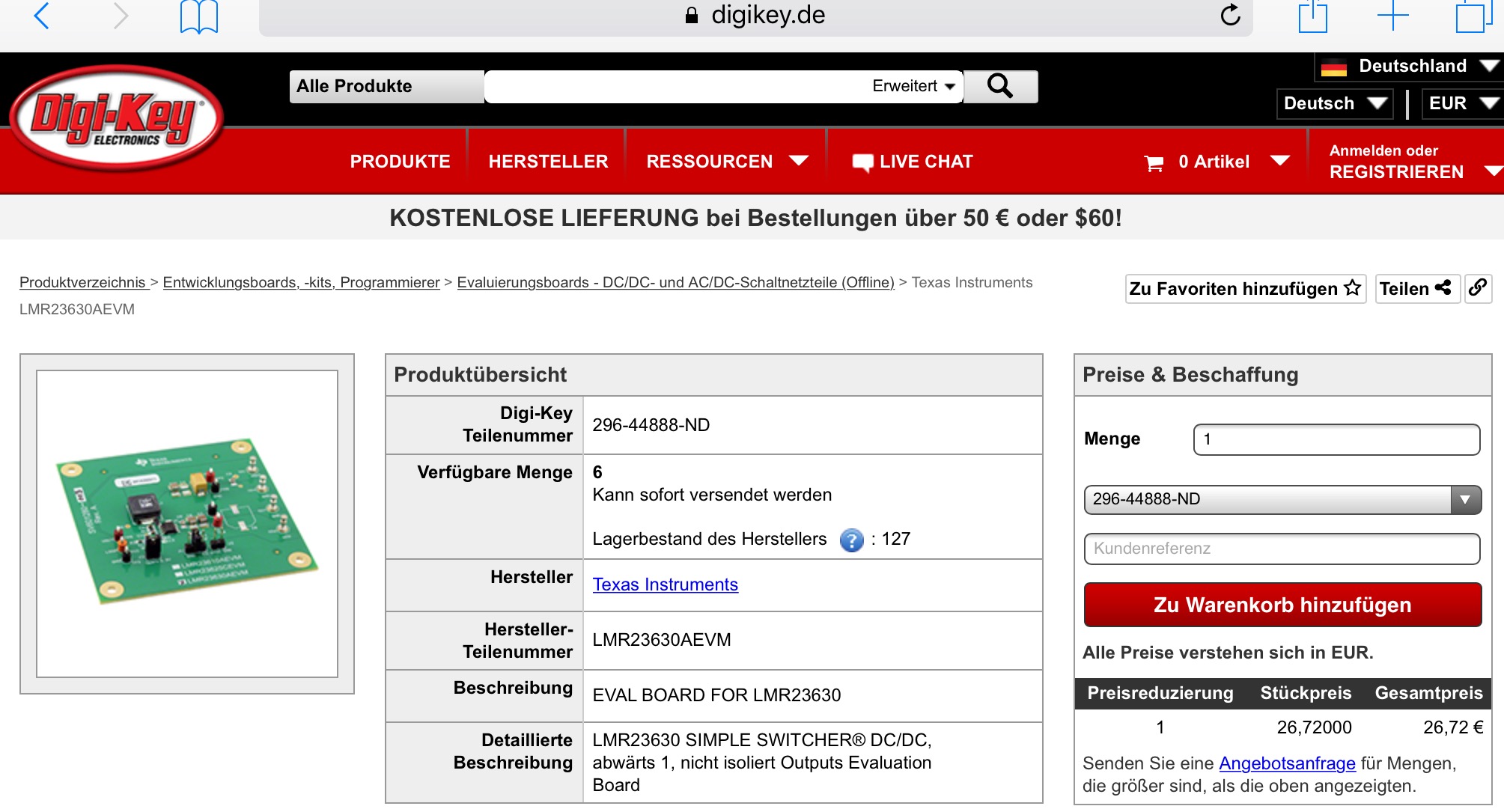Click the Kostenlose Lieferung banner text
The width and height of the screenshot is (1504, 812).
point(755,218)
